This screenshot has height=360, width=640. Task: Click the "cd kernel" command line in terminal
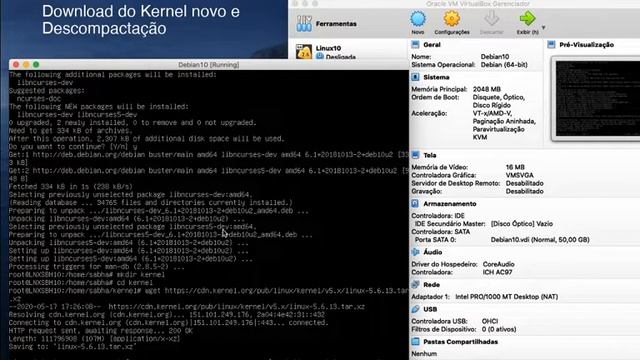click(81, 282)
